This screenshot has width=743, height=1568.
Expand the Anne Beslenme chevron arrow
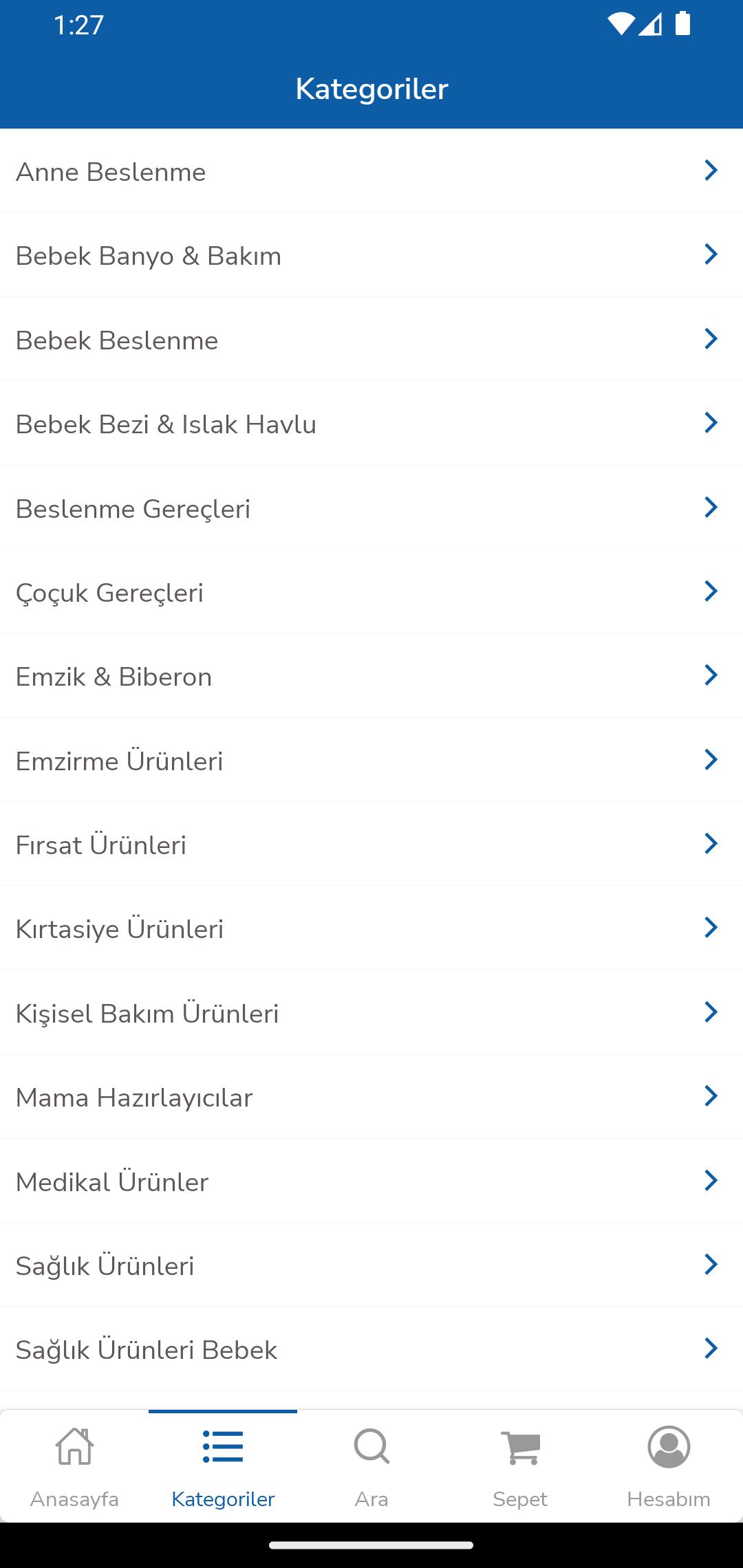click(x=711, y=170)
